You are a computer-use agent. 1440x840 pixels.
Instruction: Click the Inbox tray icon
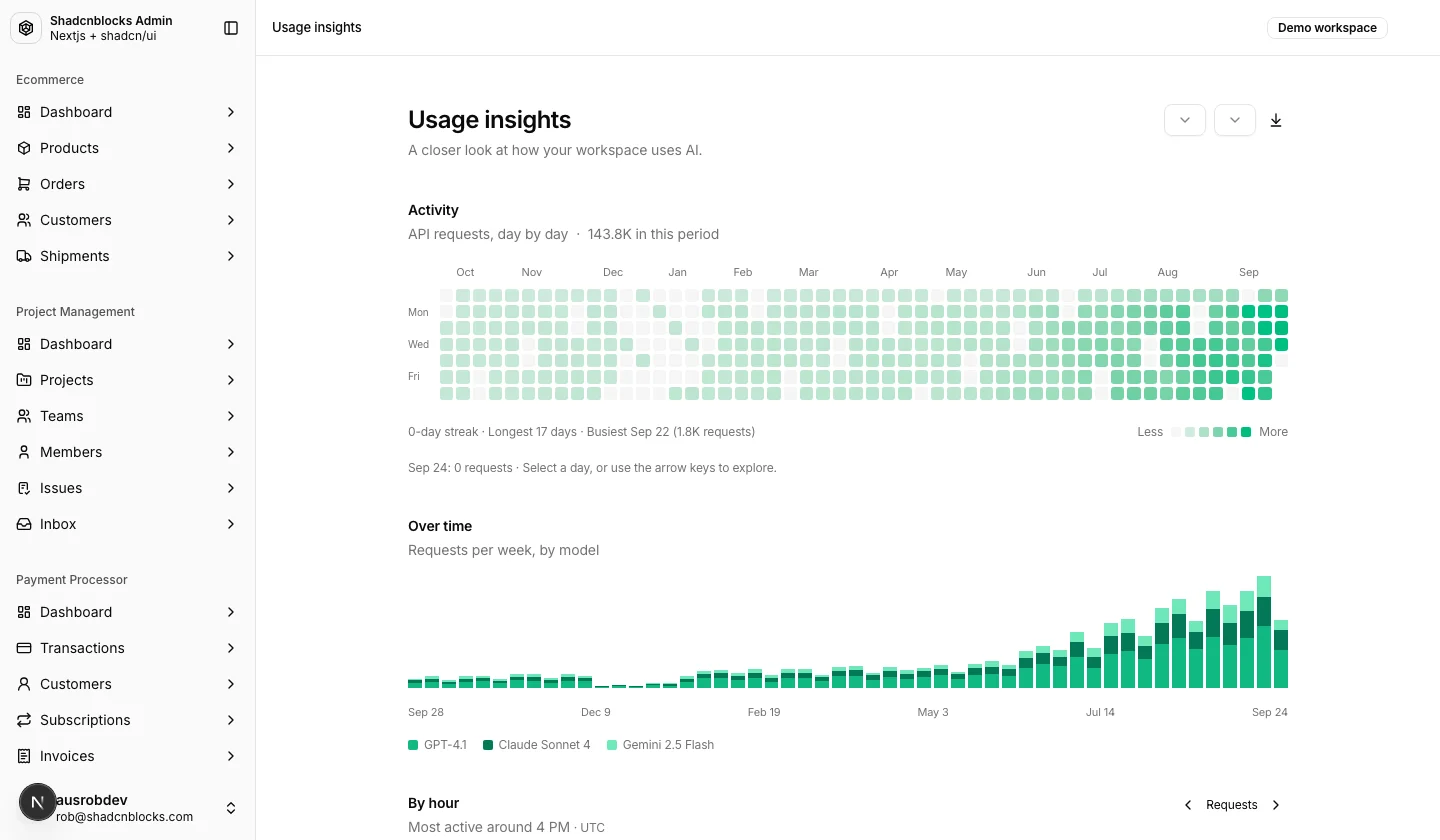[24, 524]
